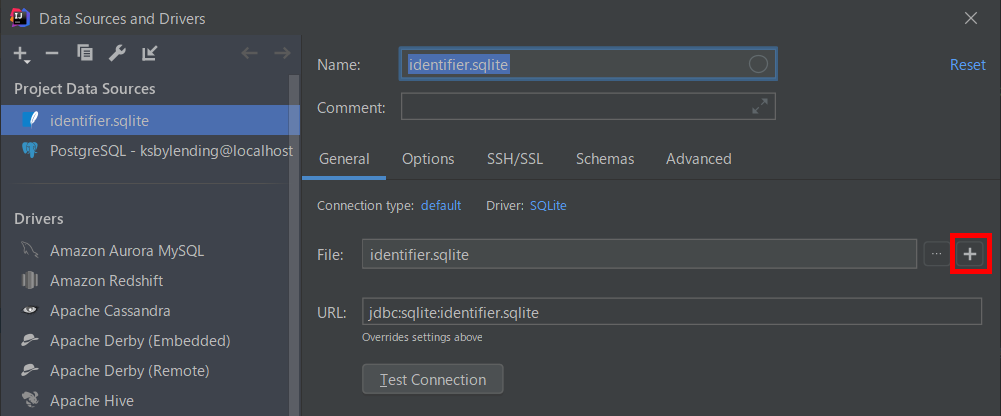Open the SSH/SSL tab
Viewport: 1001px width, 416px height.
[x=515, y=159]
